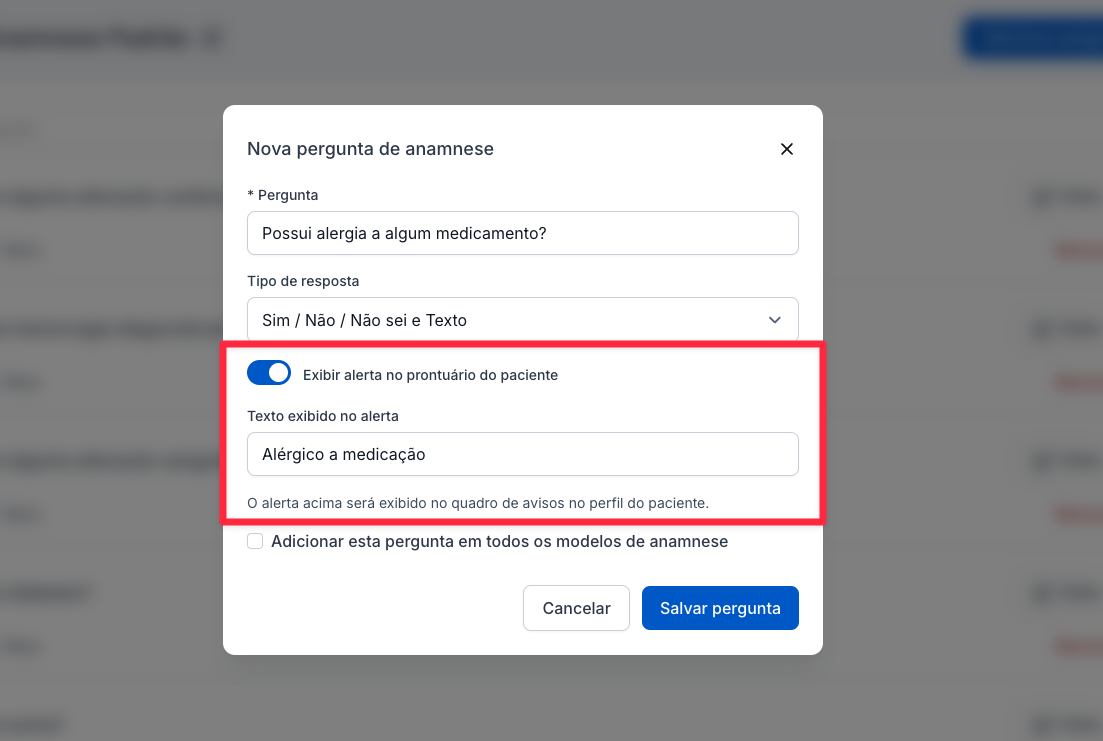The width and height of the screenshot is (1103, 741).
Task: Click the Pergunta text input field
Action: pos(522,233)
